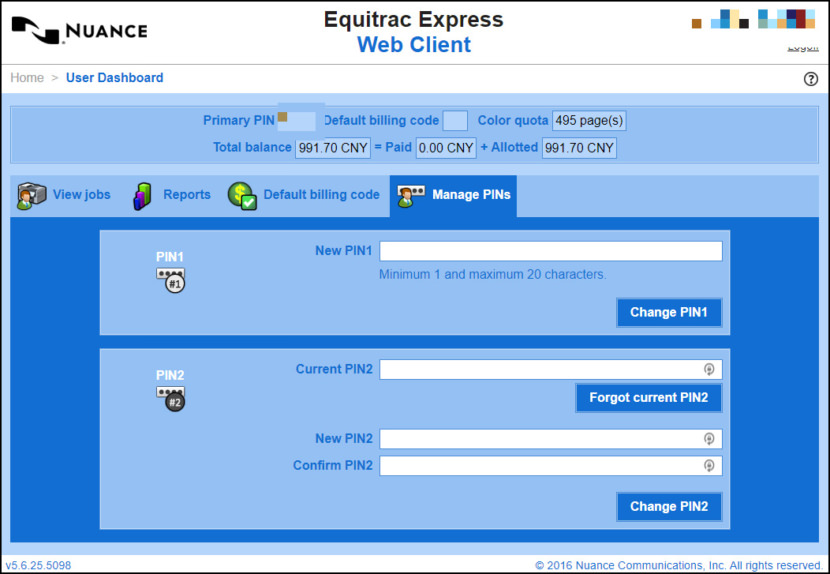Click the Color quota 495 page(s) value
This screenshot has width=830, height=574.
pyautogui.click(x=589, y=121)
